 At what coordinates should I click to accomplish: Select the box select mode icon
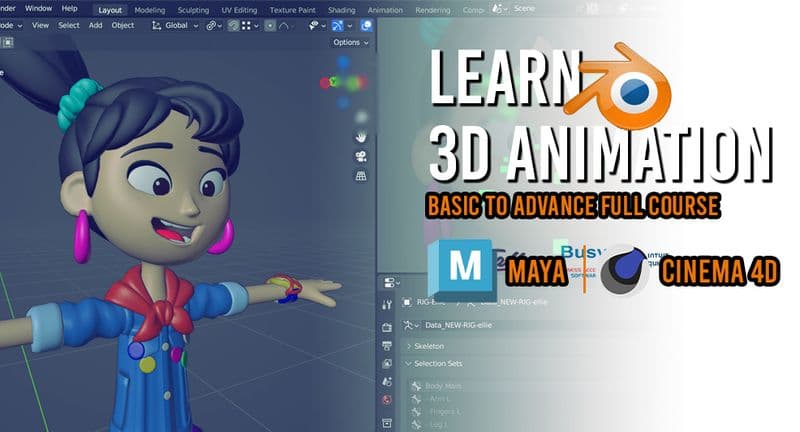click(x=8, y=43)
